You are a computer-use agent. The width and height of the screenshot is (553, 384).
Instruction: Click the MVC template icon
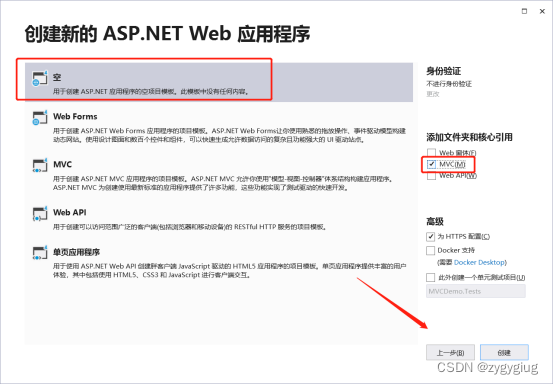tap(40, 165)
